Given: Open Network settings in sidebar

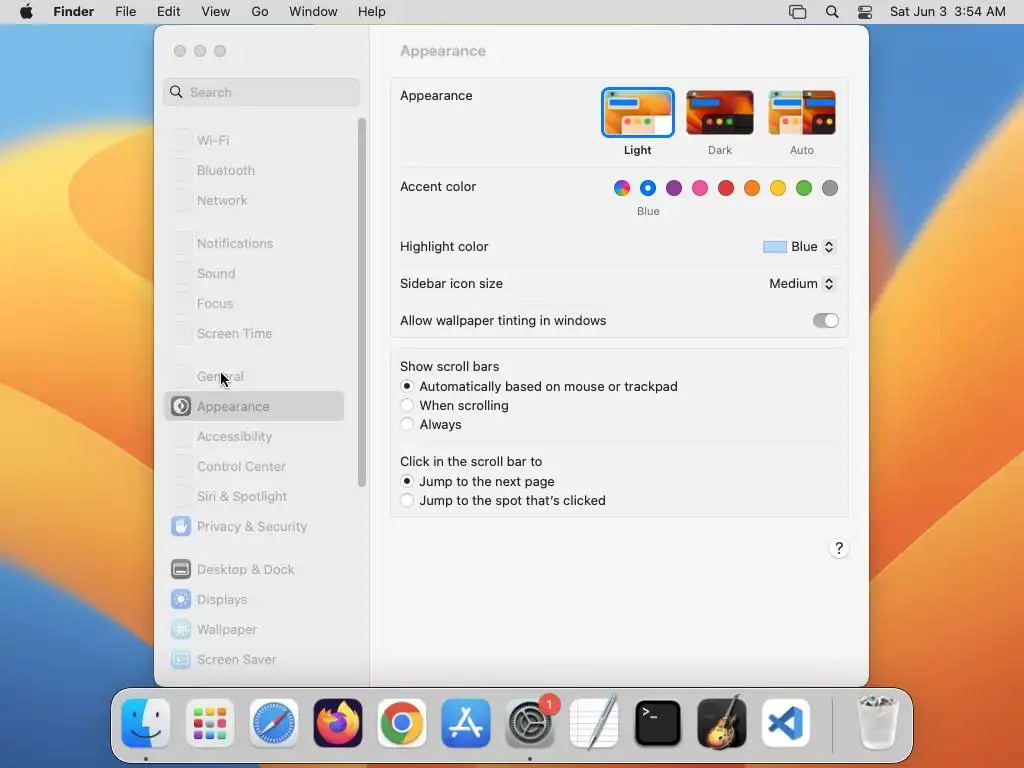Looking at the screenshot, I should click(x=254, y=200).
